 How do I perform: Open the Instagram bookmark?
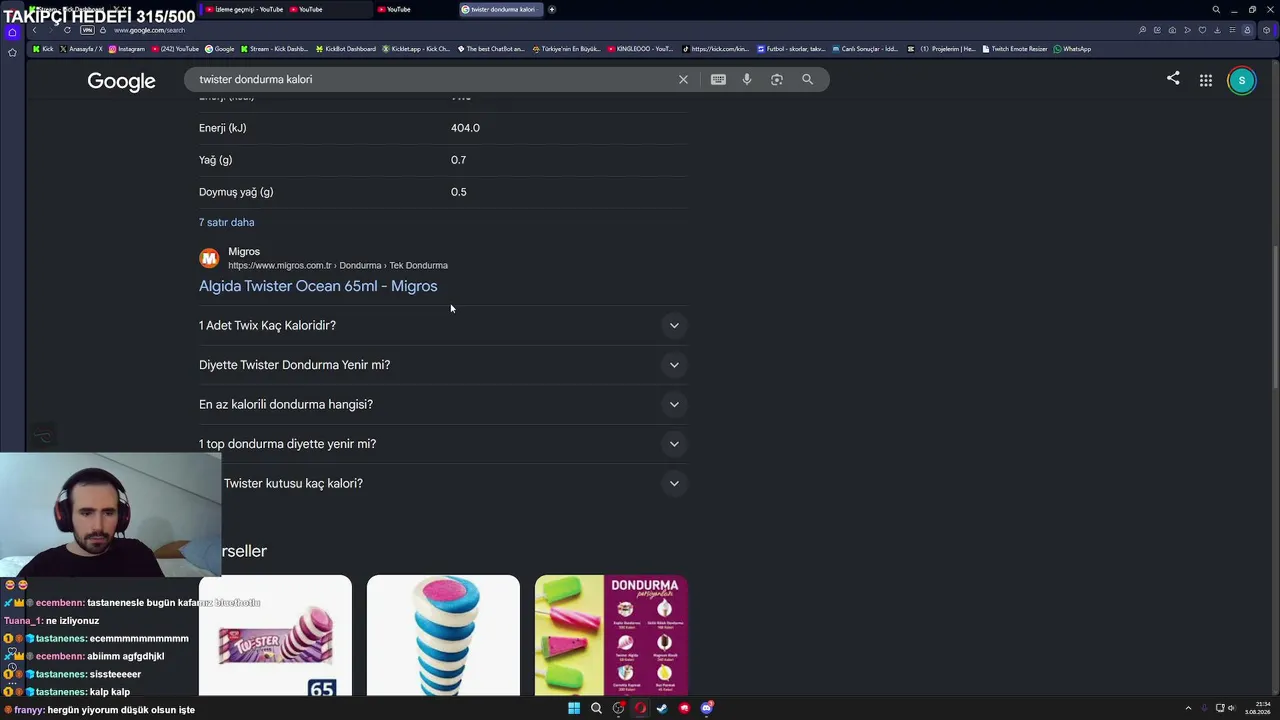[126, 49]
